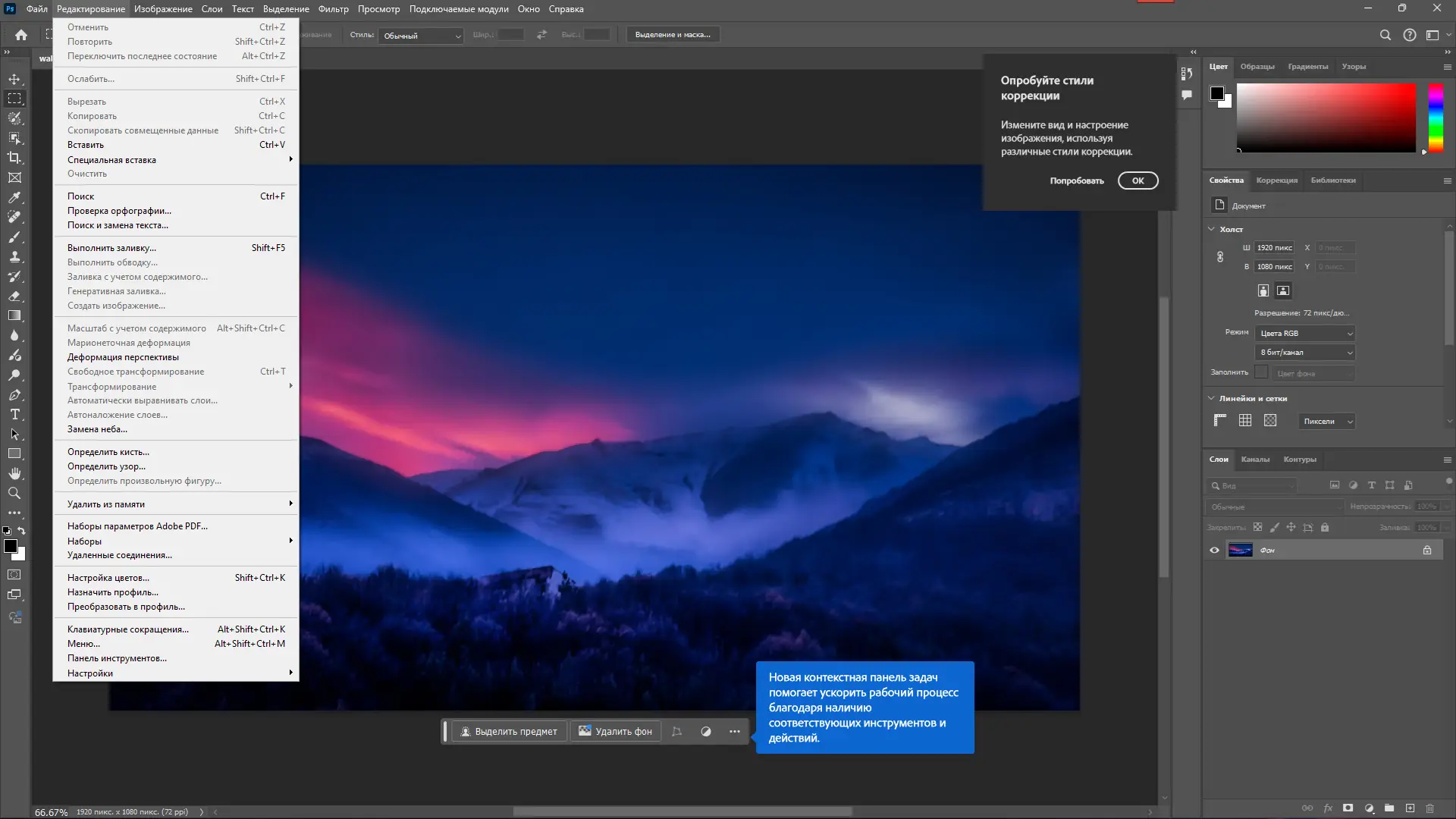Toggle the rulers icon in Линейки и сетки
Viewport: 1456px width, 819px height.
1220,421
